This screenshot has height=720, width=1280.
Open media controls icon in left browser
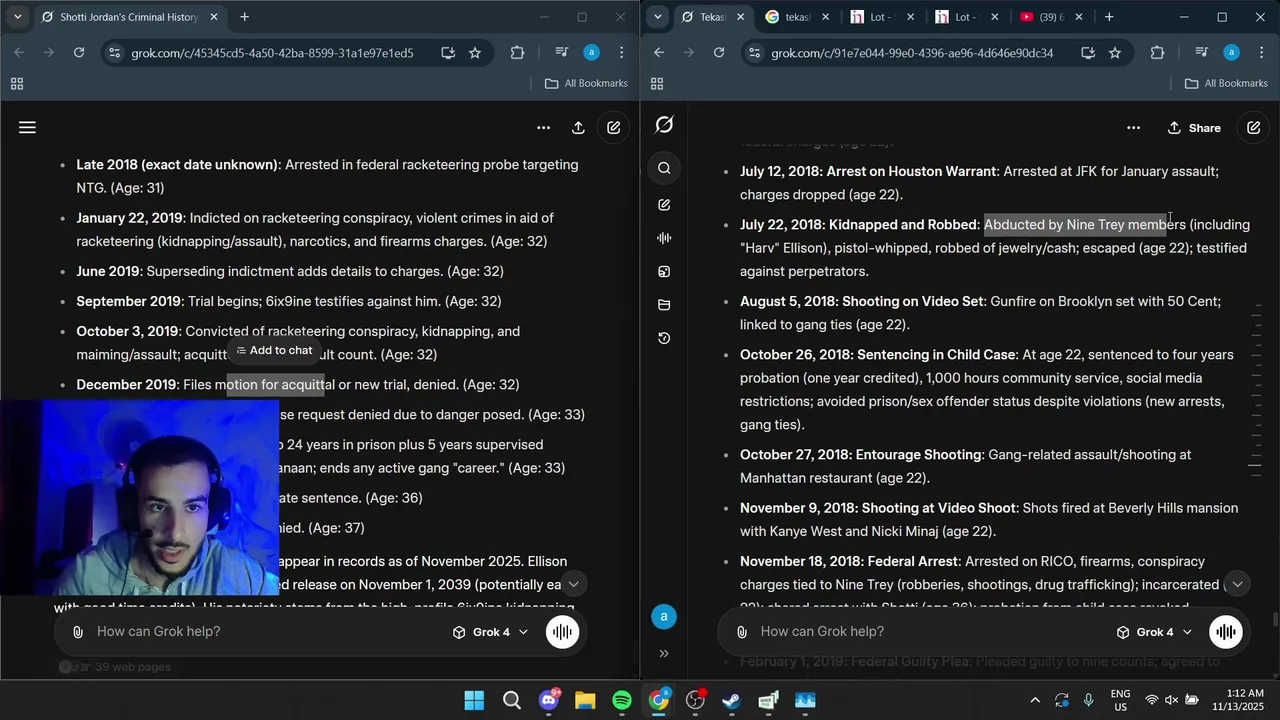(x=560, y=53)
